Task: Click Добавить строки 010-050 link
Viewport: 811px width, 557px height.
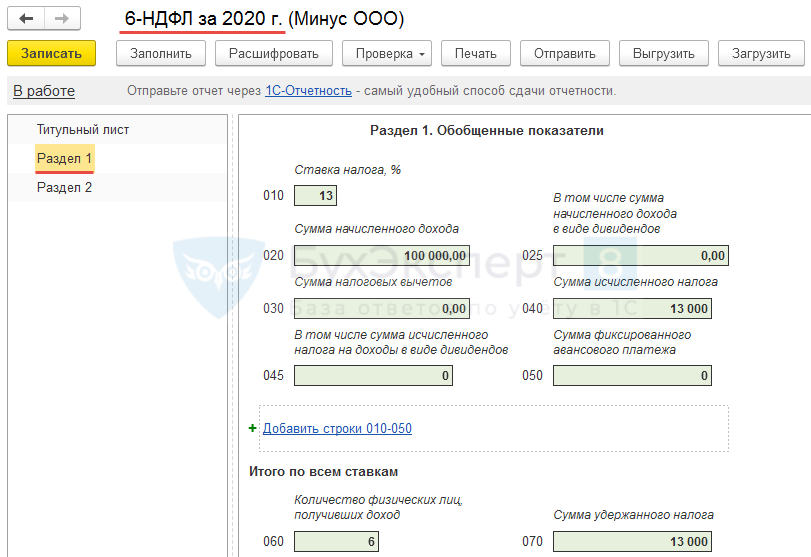Action: coord(337,428)
